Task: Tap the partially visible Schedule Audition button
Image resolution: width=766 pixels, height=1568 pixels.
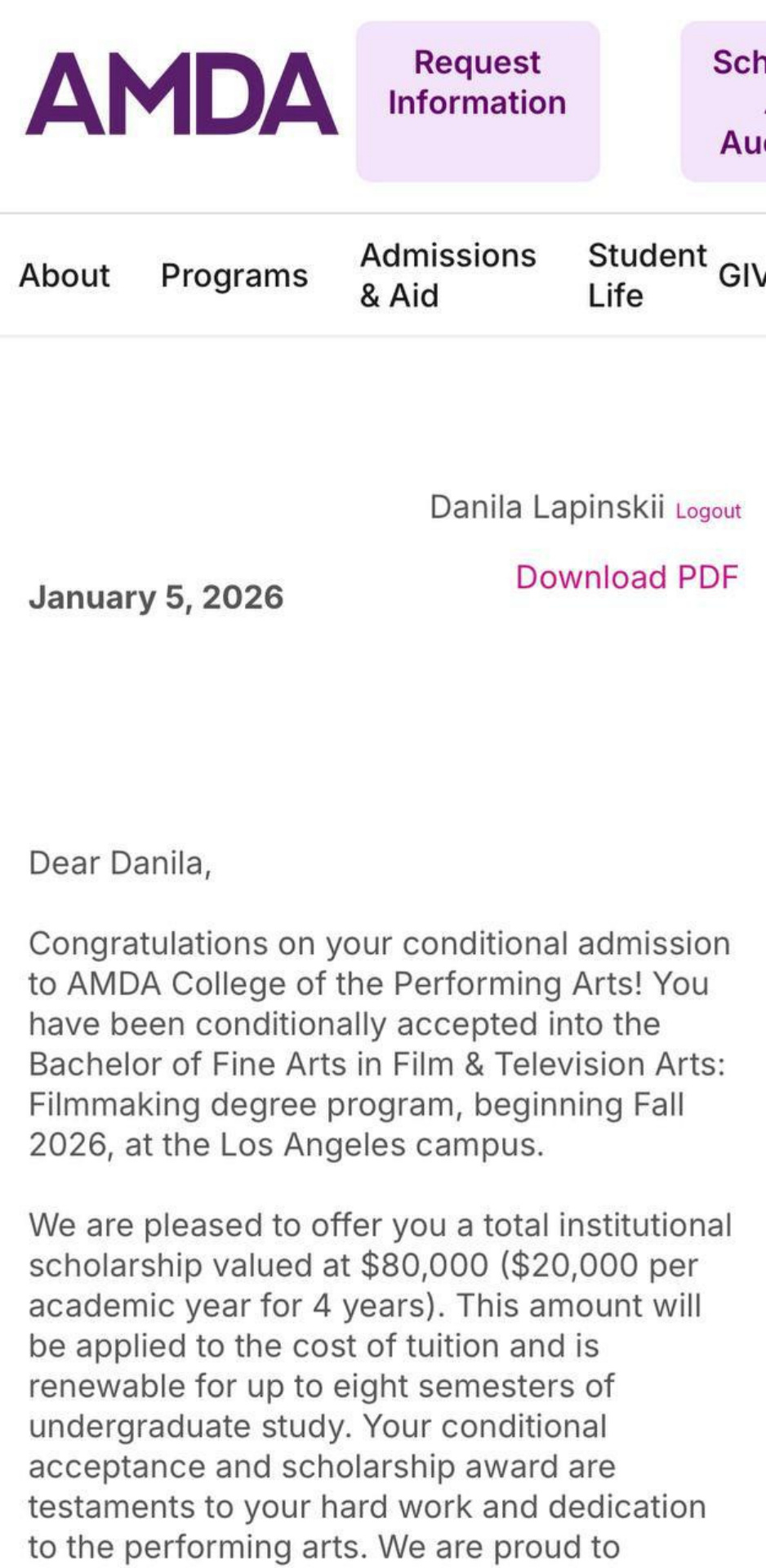Action: pyautogui.click(x=724, y=101)
